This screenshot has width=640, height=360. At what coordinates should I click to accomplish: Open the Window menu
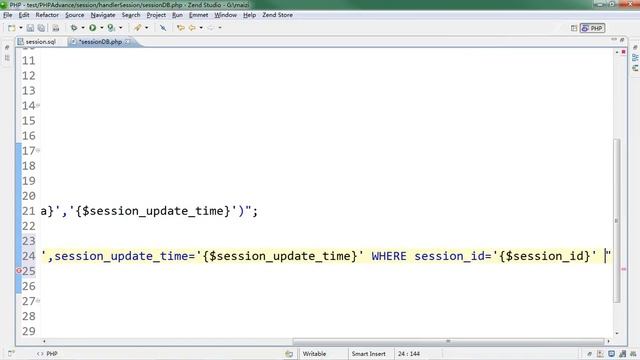point(225,15)
